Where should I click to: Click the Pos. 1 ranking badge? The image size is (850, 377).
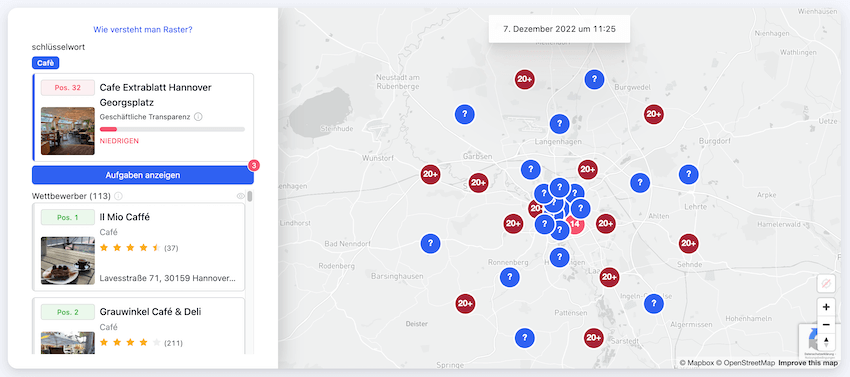click(x=68, y=218)
